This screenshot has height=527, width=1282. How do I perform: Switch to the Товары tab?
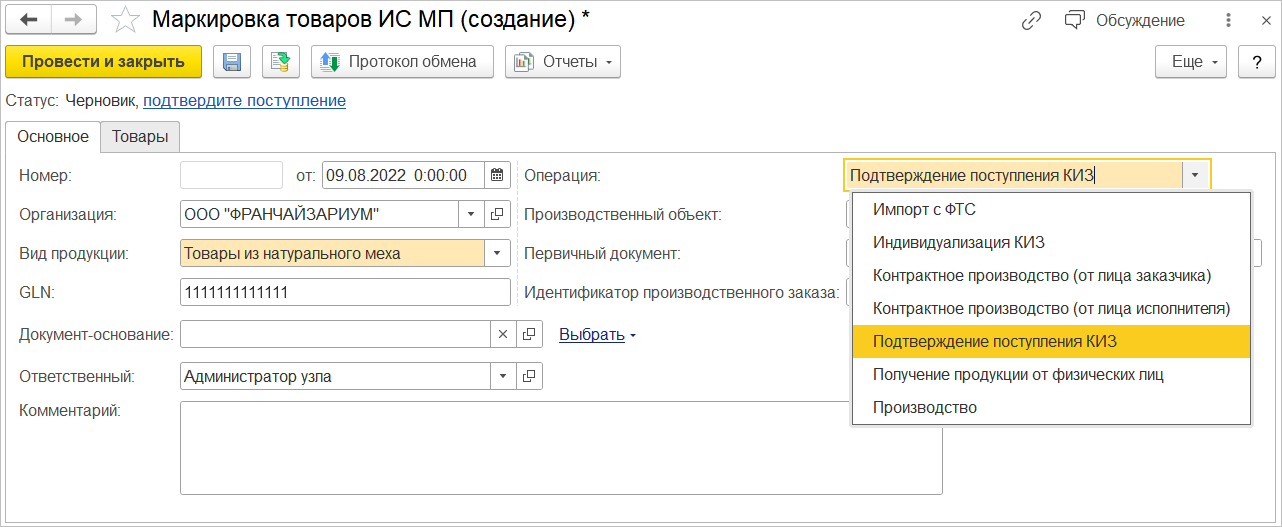pyautogui.click(x=140, y=137)
